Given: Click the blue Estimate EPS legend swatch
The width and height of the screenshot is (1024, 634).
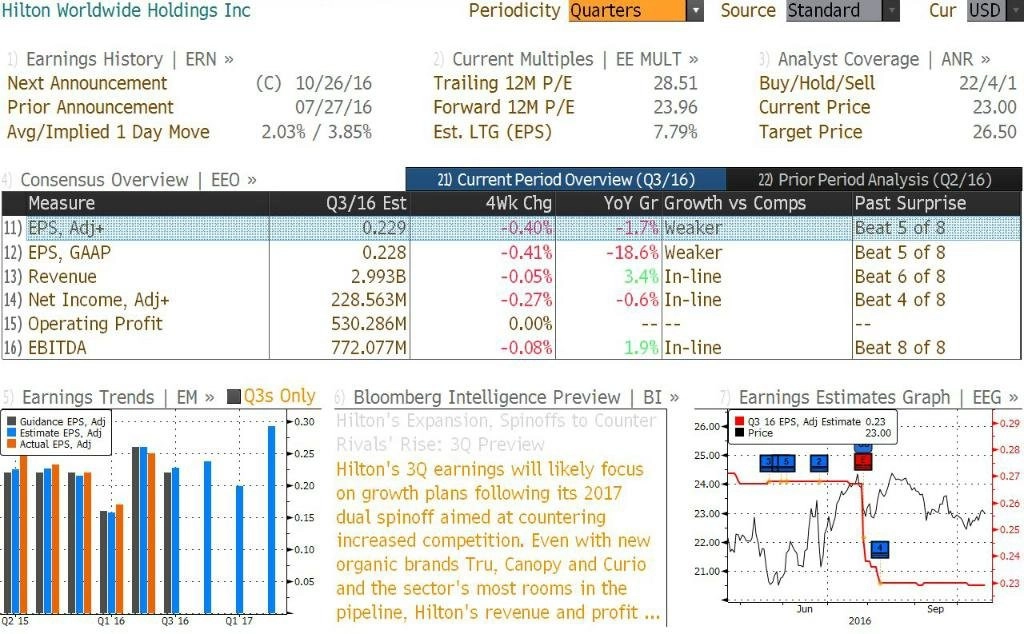Looking at the screenshot, I should point(11,433).
